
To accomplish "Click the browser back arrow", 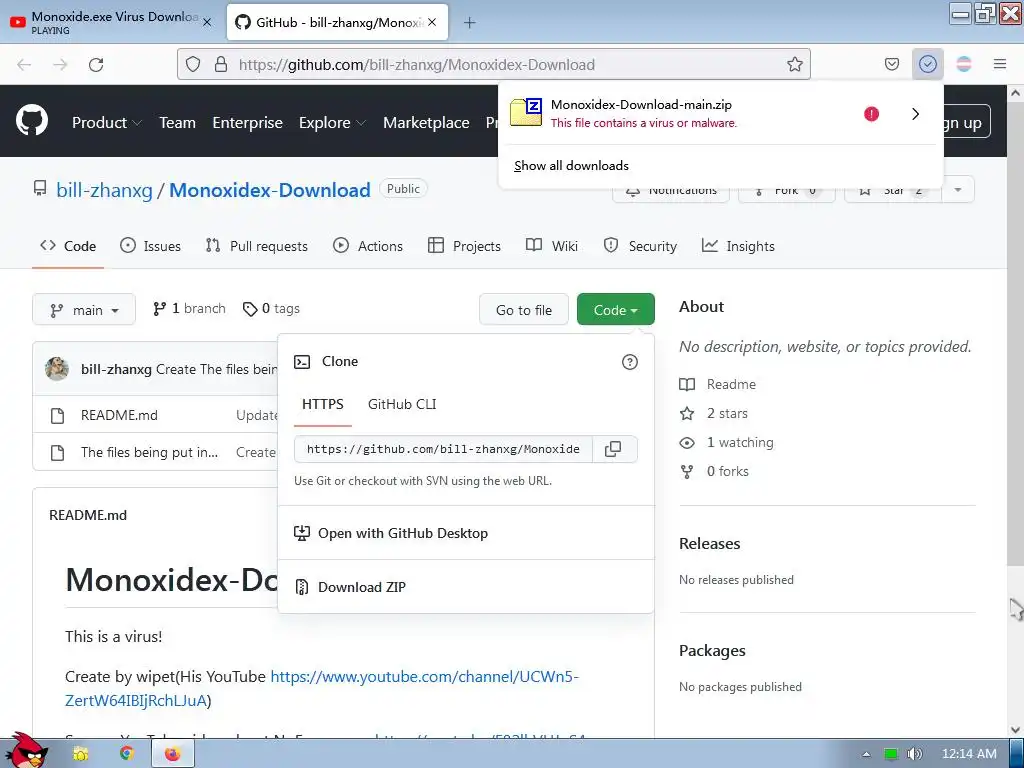I will click(24, 64).
